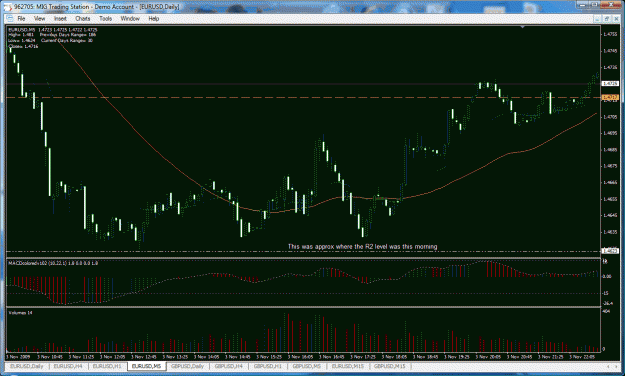Open the Insert menu

click(60, 18)
